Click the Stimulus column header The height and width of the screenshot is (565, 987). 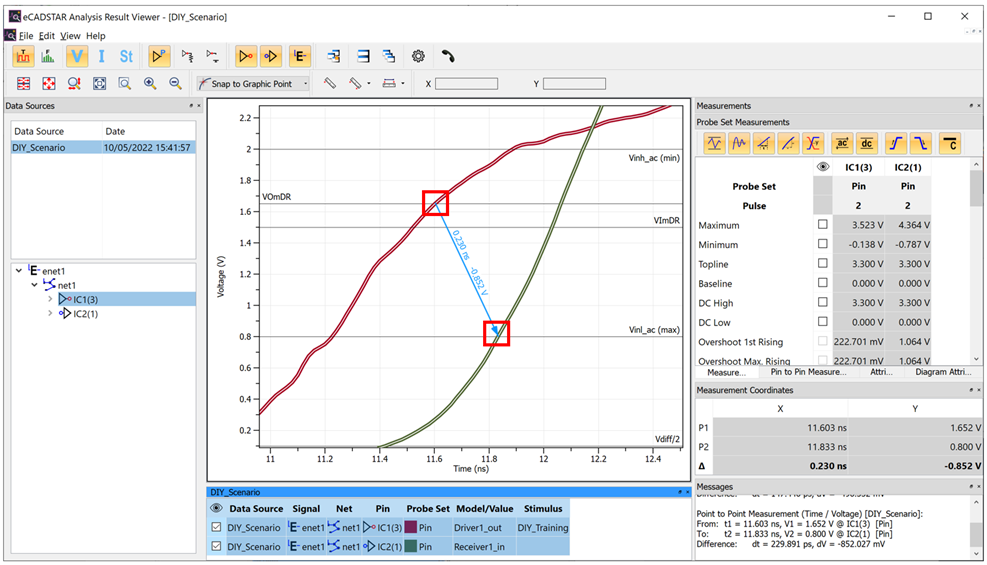543,508
